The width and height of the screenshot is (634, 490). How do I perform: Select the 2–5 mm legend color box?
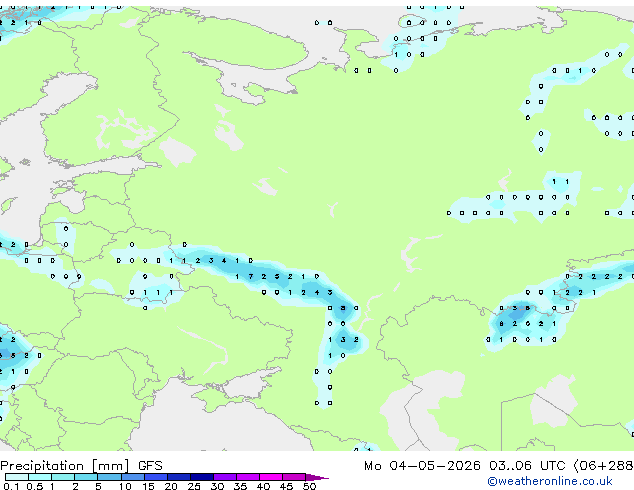(x=86, y=477)
